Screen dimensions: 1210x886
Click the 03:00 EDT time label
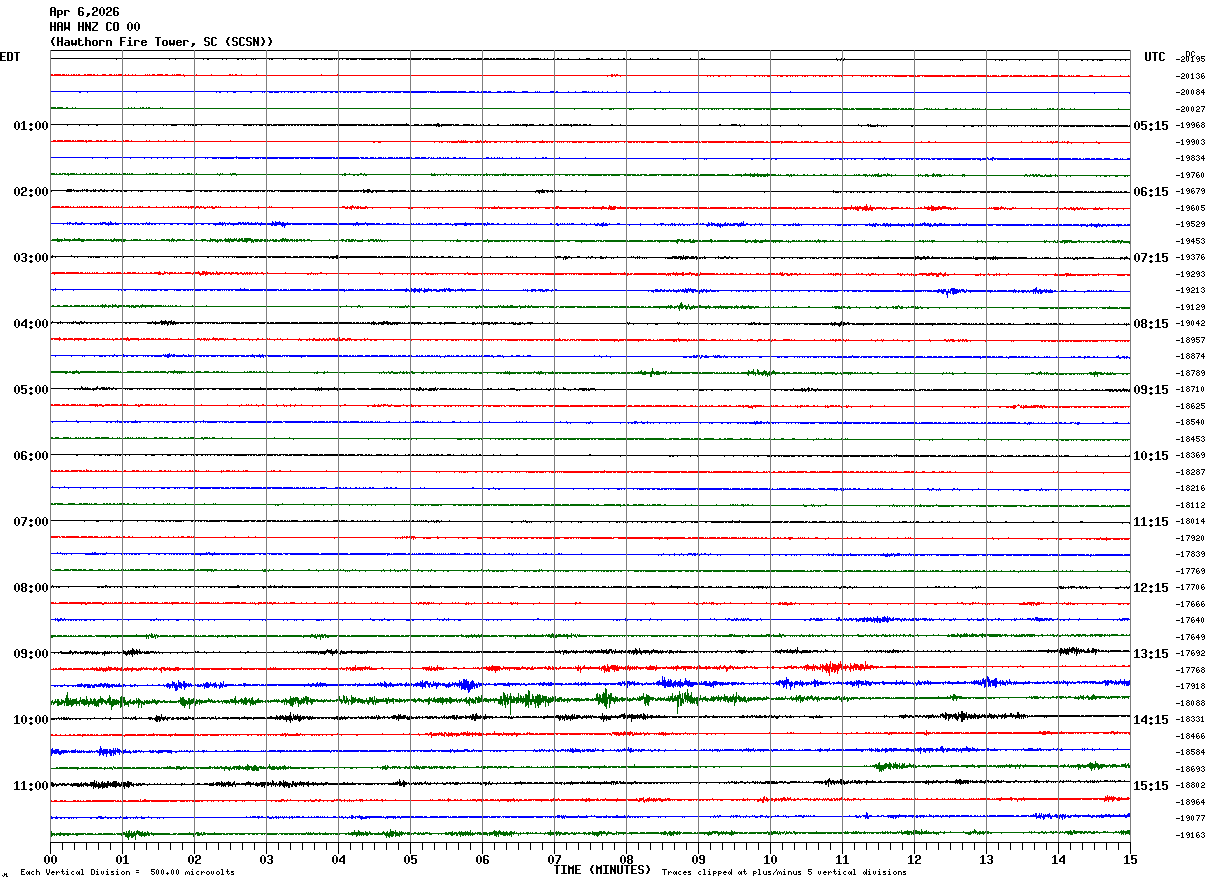point(31,258)
